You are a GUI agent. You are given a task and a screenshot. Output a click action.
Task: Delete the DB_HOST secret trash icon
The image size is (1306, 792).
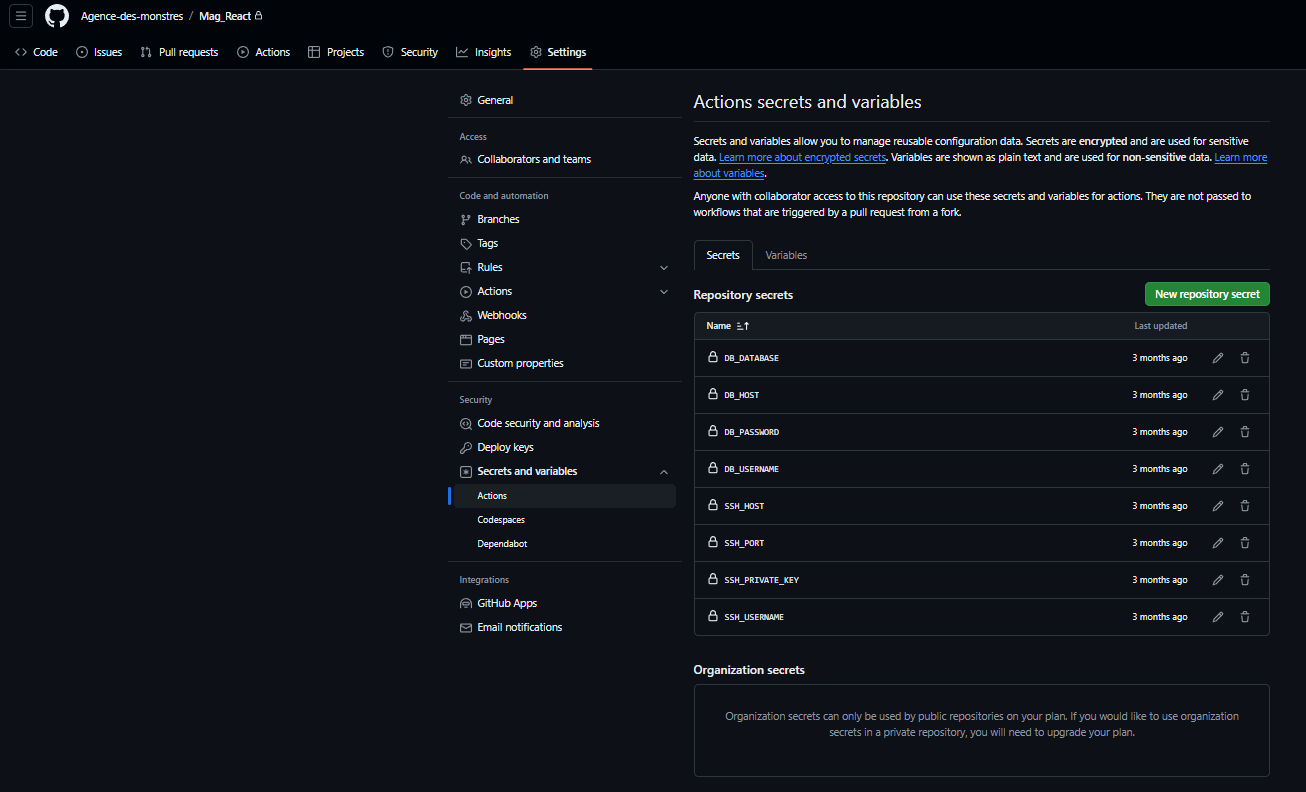tap(1245, 395)
